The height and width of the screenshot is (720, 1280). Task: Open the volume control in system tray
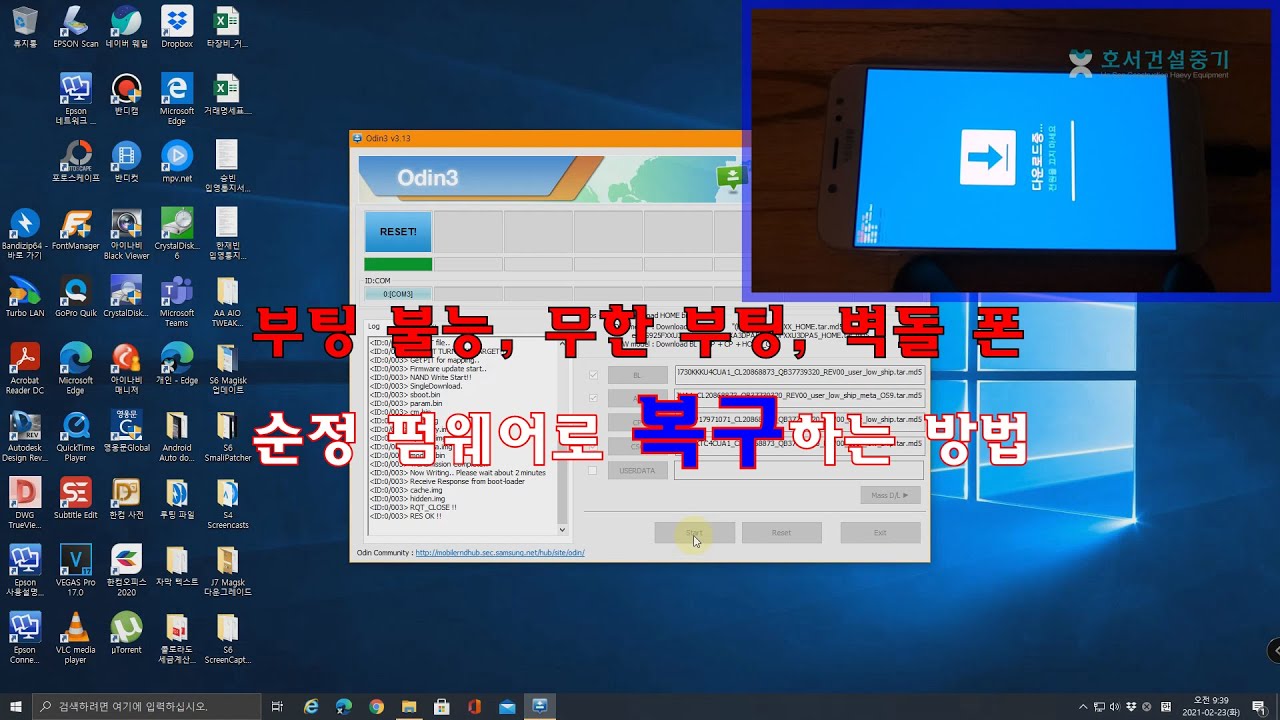click(1116, 706)
